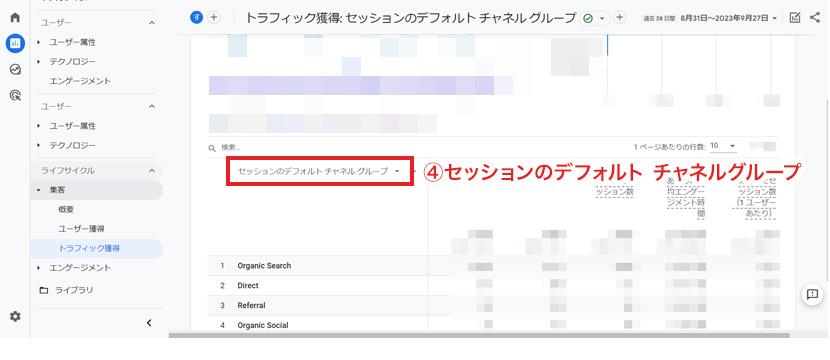Open ライブラリ folder icon
The width and height of the screenshot is (830, 360).
44,291
